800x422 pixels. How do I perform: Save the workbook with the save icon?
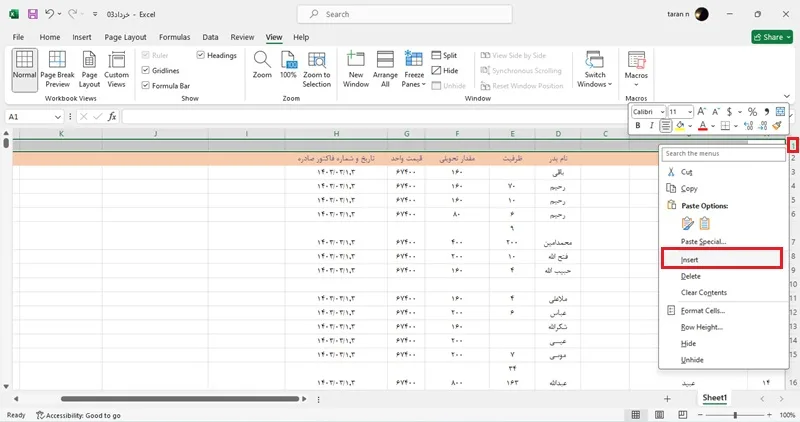click(x=33, y=14)
